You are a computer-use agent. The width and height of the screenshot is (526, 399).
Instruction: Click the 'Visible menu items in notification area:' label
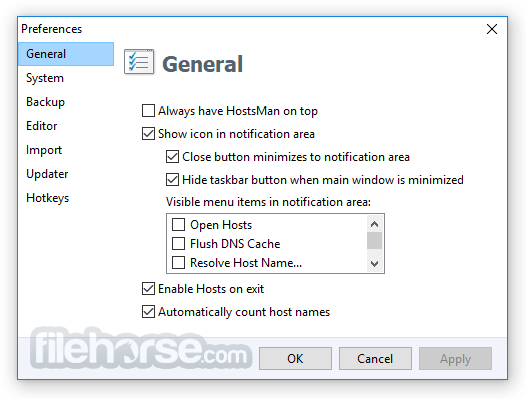(268, 202)
